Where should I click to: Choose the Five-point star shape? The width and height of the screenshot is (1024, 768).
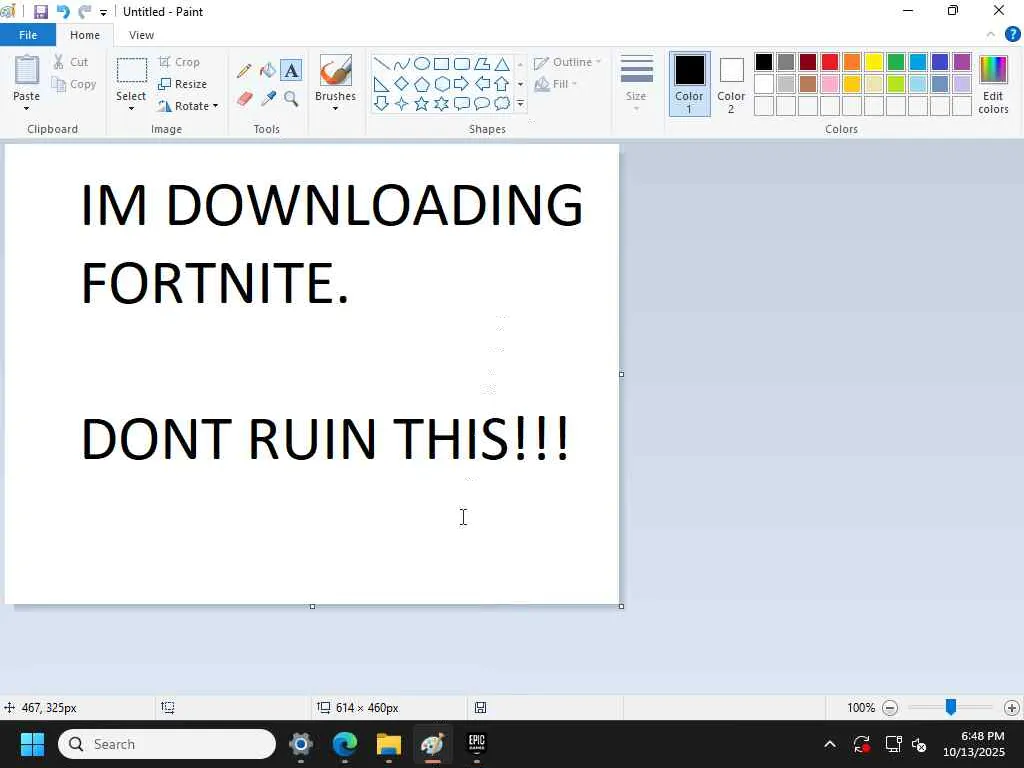coord(422,103)
